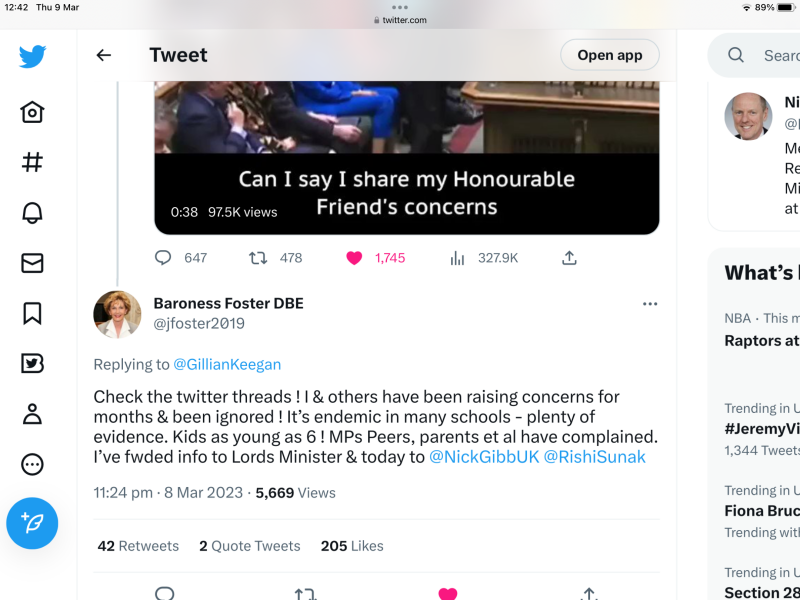Screen dimensions: 800x600
Task: Go back using the arrow
Action: click(x=104, y=56)
